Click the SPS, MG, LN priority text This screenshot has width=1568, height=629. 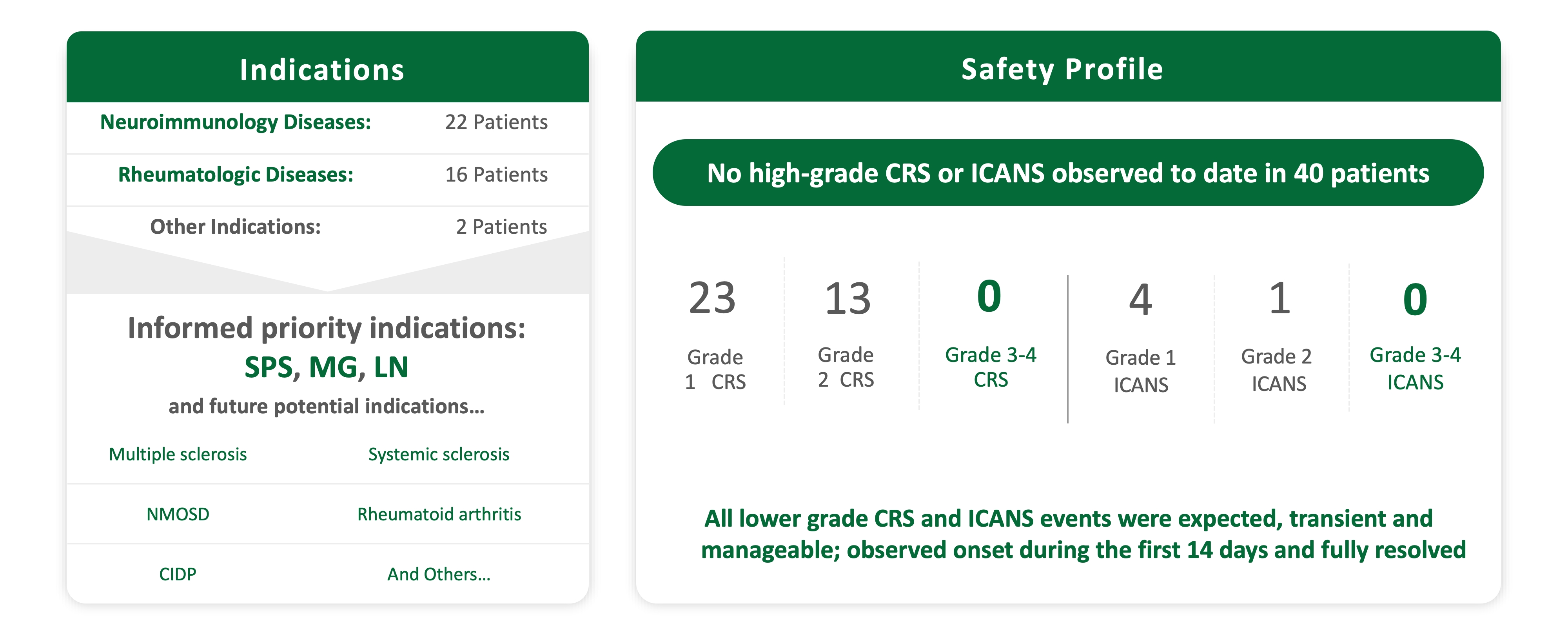coord(326,367)
